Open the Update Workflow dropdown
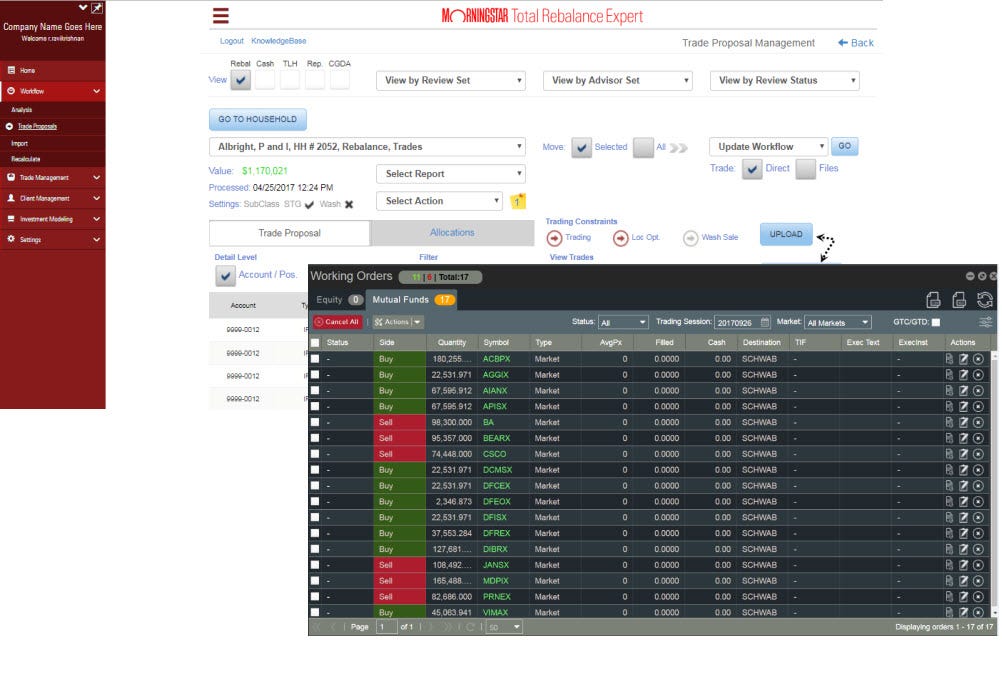This screenshot has width=1002, height=674. (x=769, y=147)
